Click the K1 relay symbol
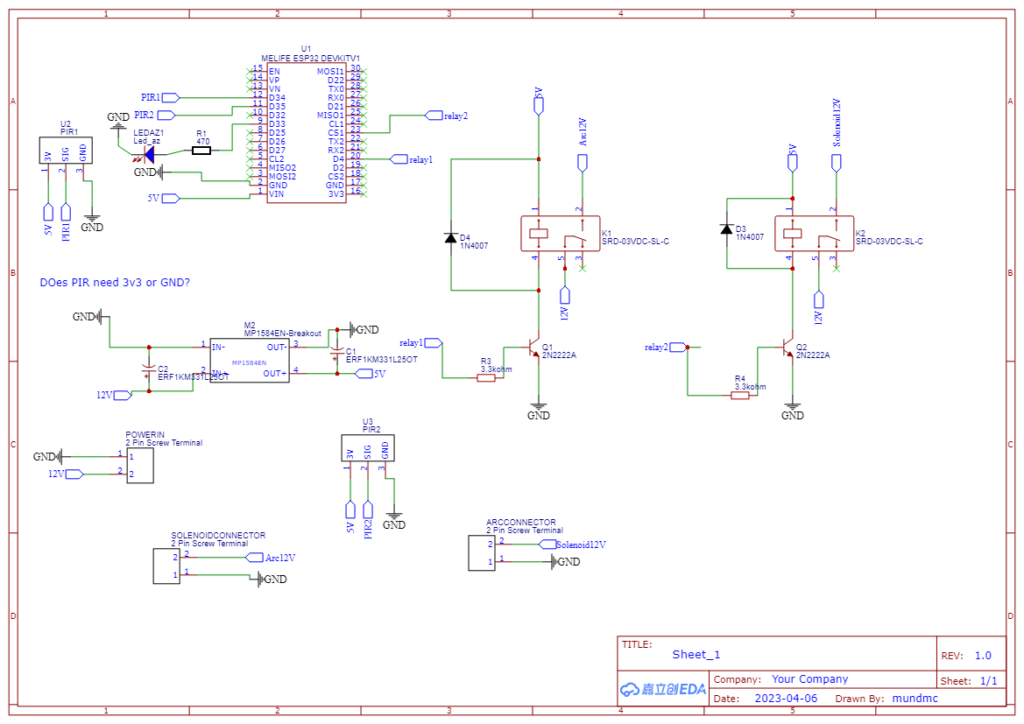Viewport: 1024px width, 724px height. (560, 234)
